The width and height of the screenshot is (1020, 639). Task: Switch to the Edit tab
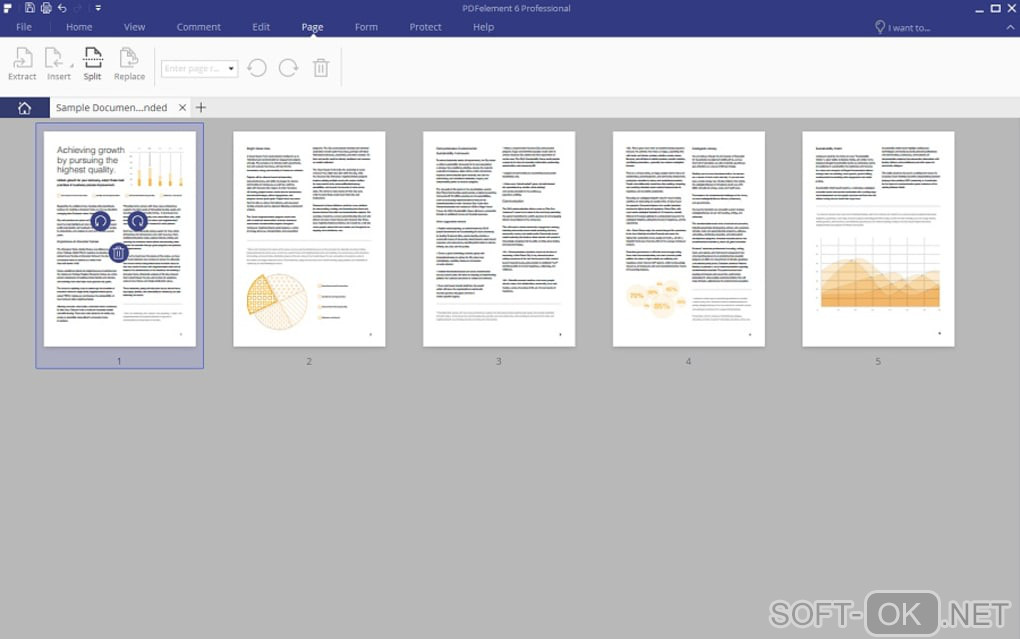(261, 27)
